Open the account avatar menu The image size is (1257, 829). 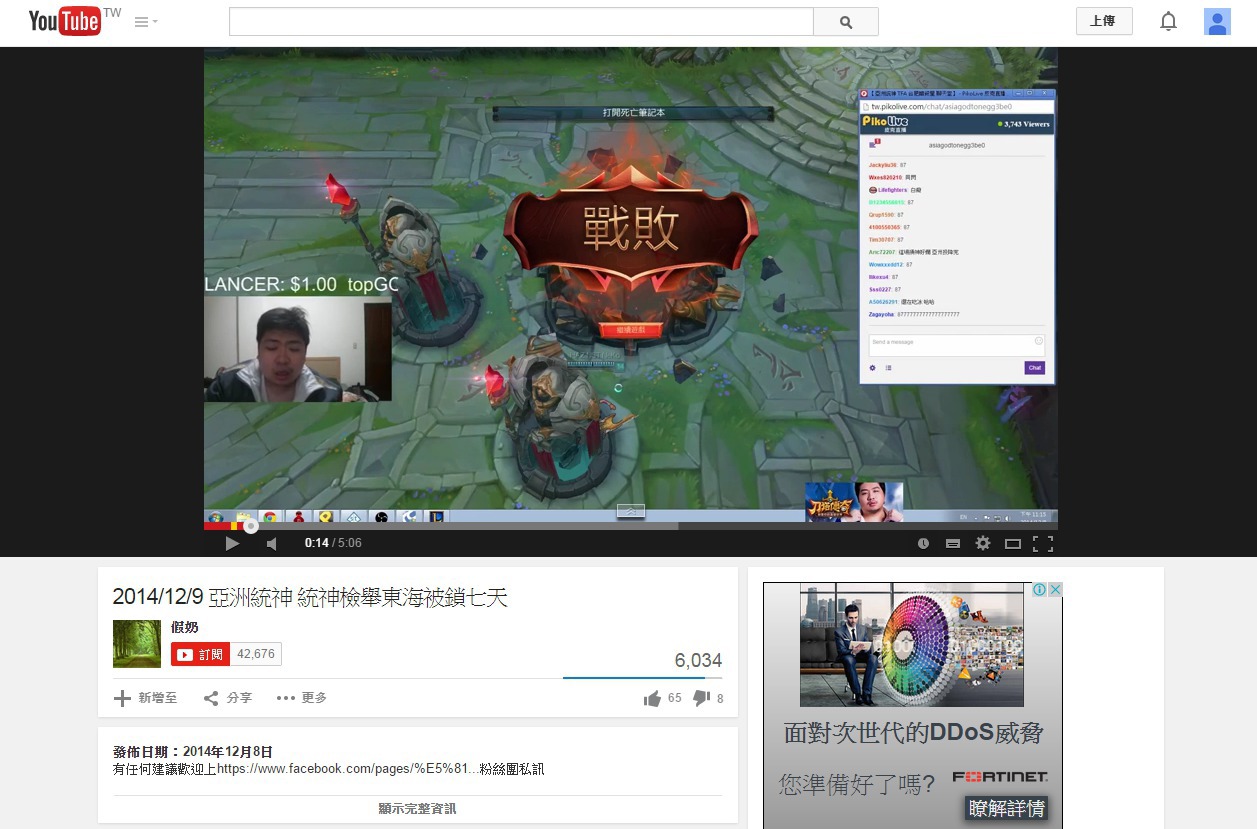click(x=1217, y=21)
